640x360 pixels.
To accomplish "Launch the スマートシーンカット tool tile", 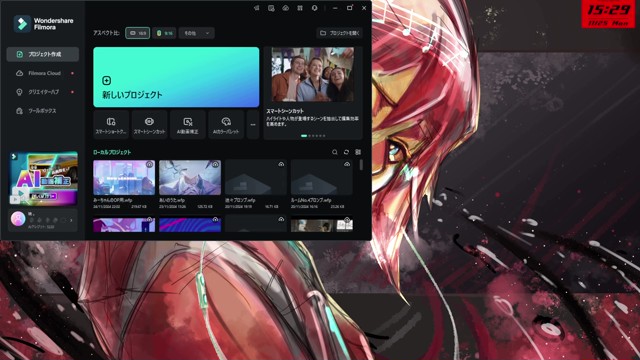I will [x=149, y=125].
